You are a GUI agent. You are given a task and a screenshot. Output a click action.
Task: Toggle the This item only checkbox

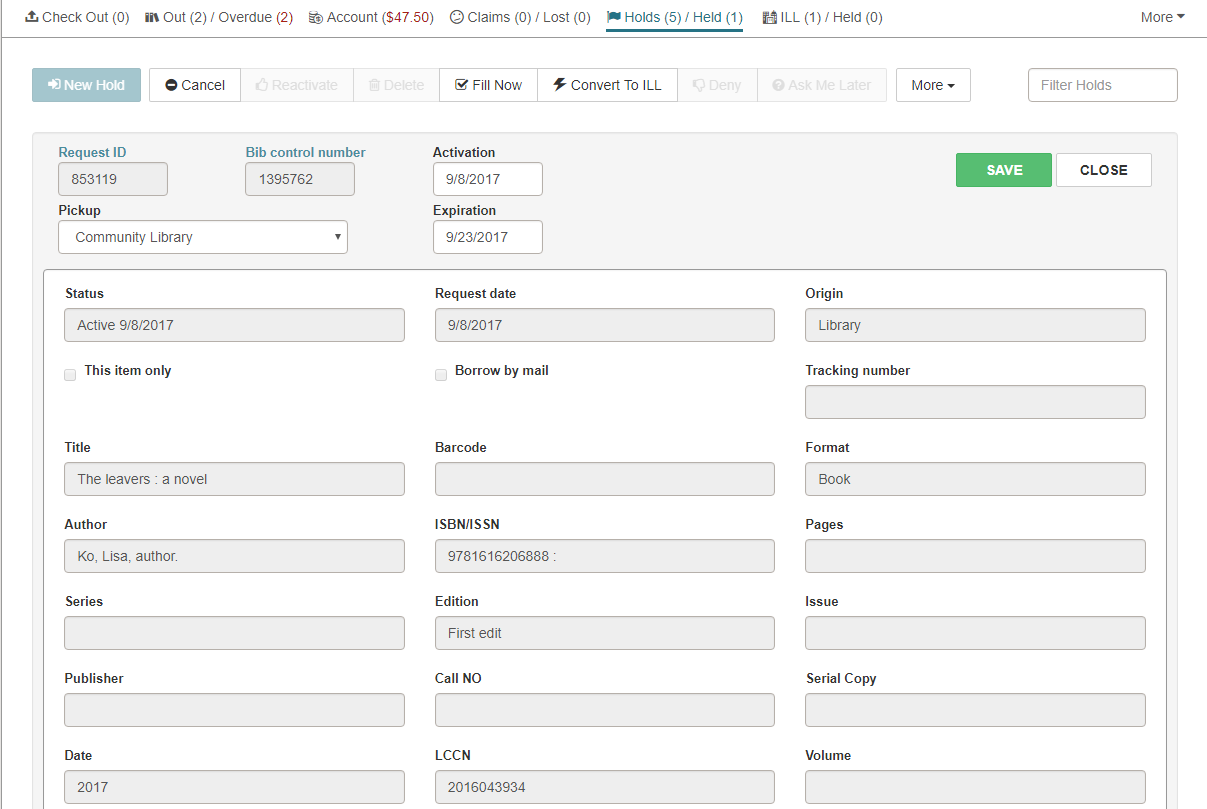pos(70,375)
